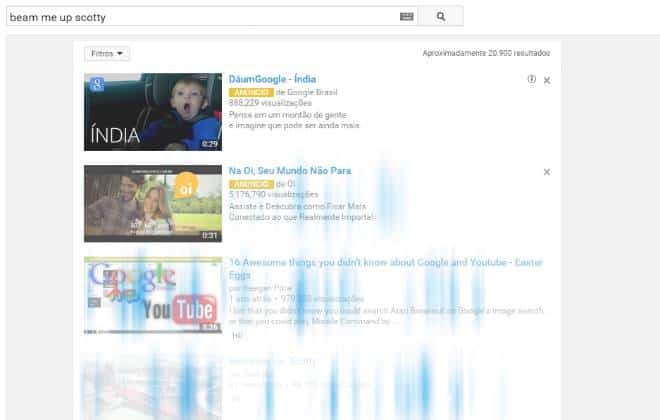This screenshot has width=660, height=420.
Task: Click the Oi couple video thumbnail
Action: (153, 204)
